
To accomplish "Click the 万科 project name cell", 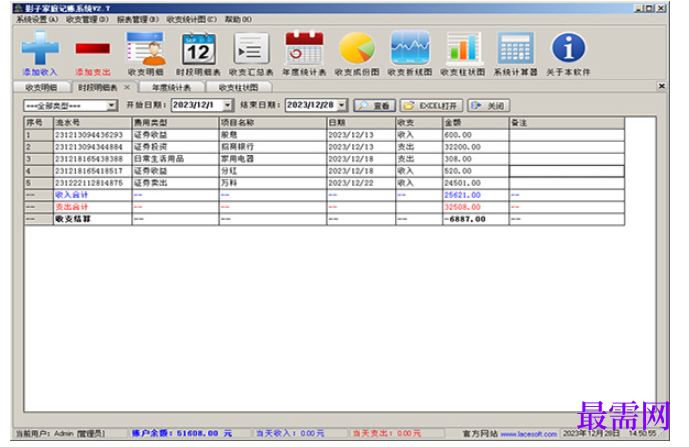I will [x=273, y=183].
